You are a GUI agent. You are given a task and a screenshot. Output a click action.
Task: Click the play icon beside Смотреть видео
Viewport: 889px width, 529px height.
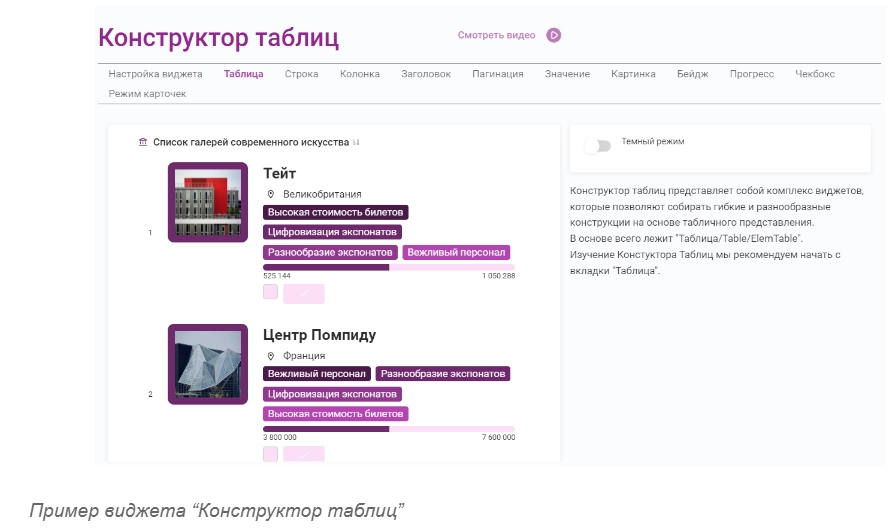pos(553,35)
